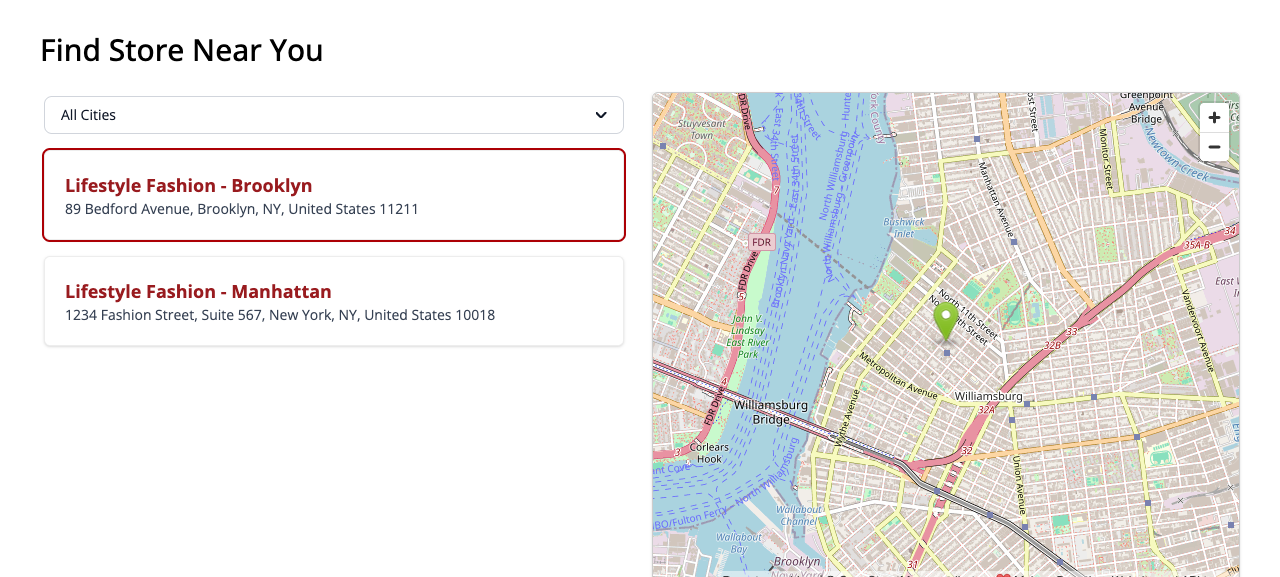Click the John V. Lindsay East River Park label

point(747,336)
